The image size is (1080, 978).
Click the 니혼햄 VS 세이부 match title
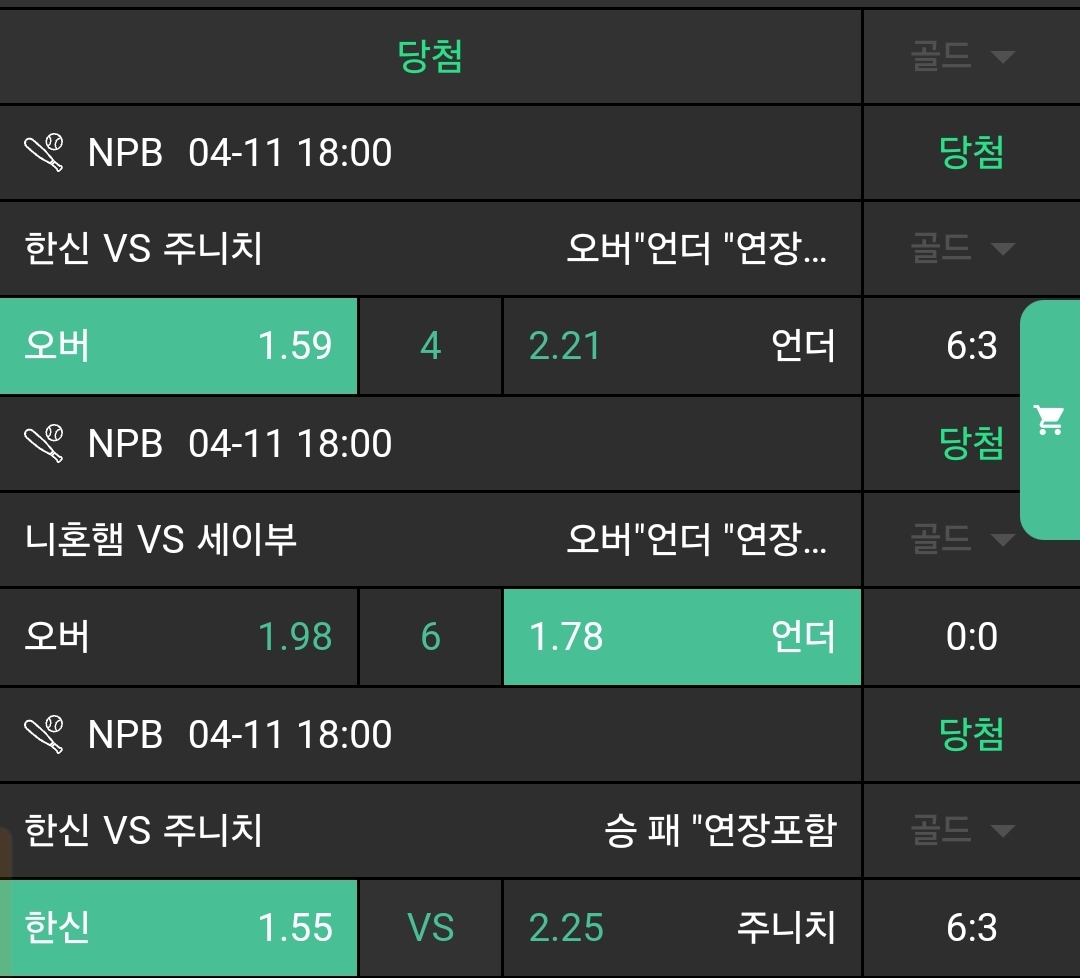(x=161, y=539)
